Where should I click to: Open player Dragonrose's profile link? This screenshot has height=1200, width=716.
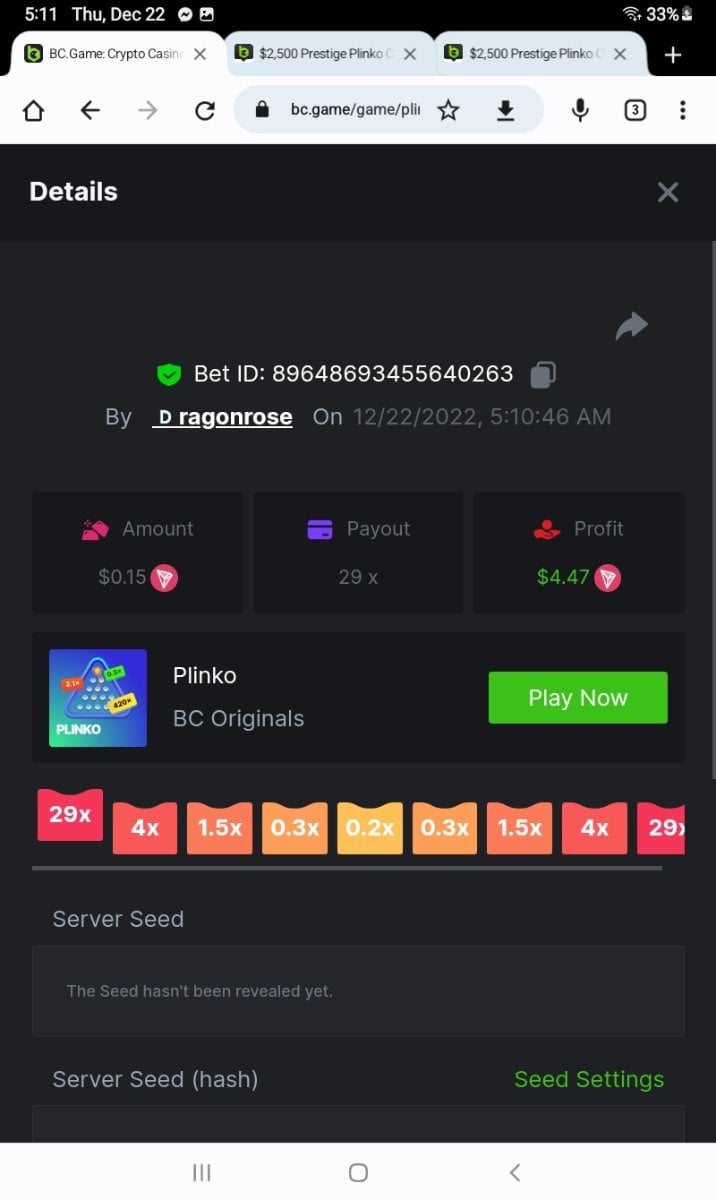click(x=222, y=417)
